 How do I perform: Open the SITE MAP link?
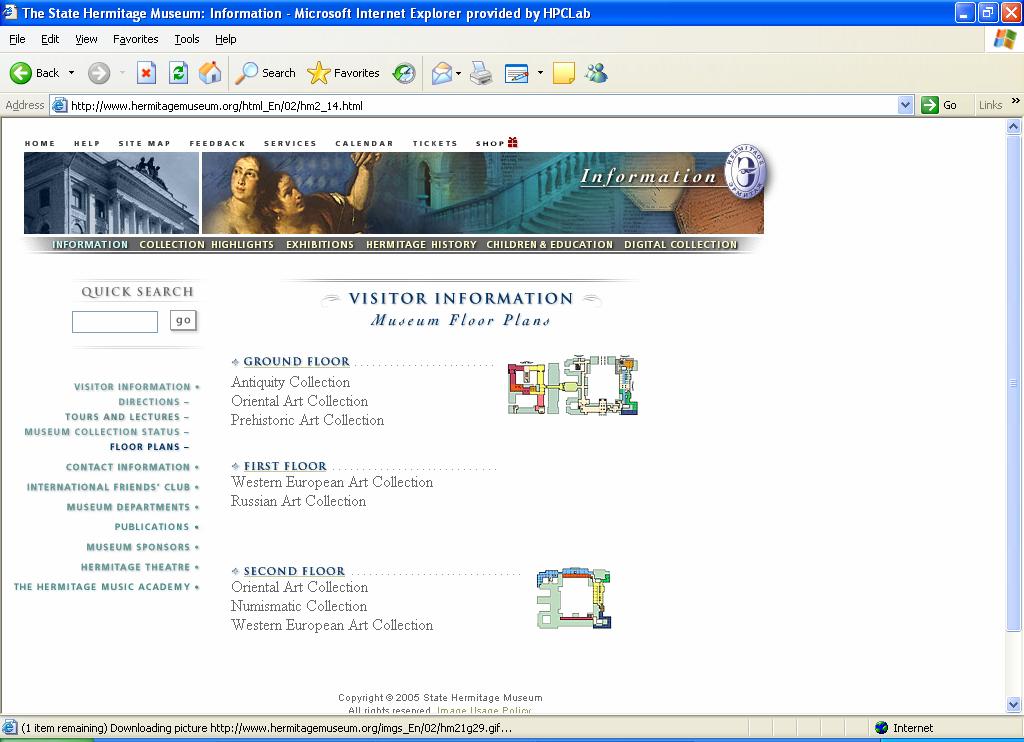point(144,143)
